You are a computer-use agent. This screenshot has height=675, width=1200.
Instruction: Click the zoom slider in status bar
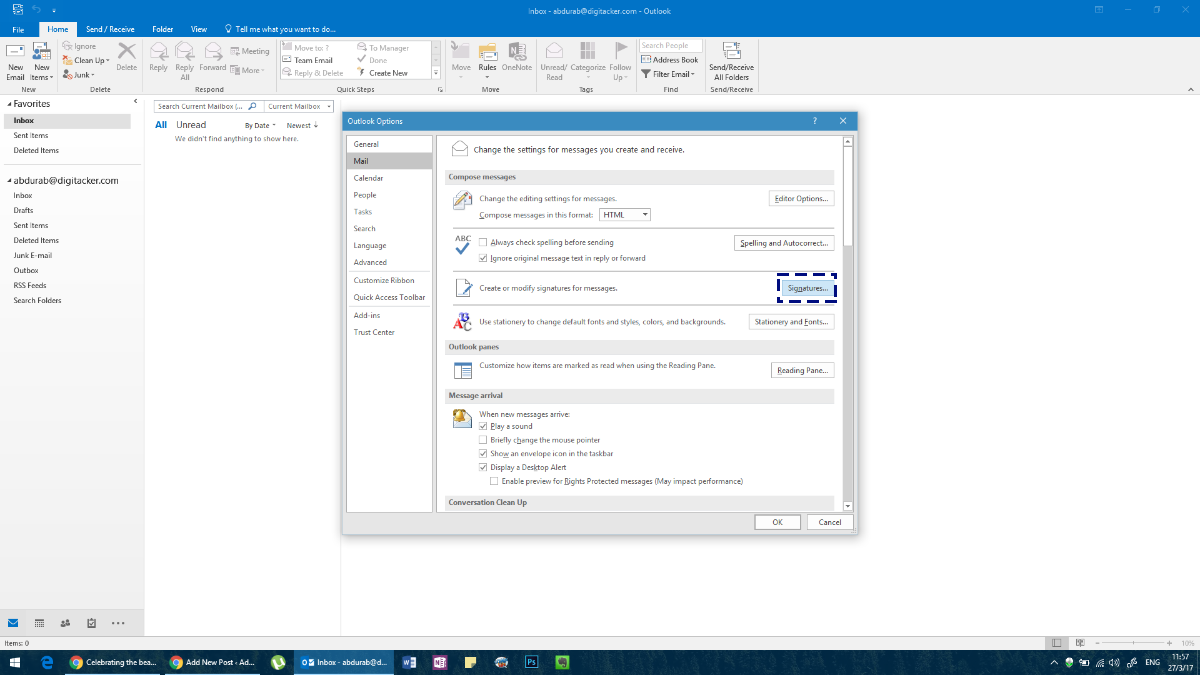point(1135,643)
